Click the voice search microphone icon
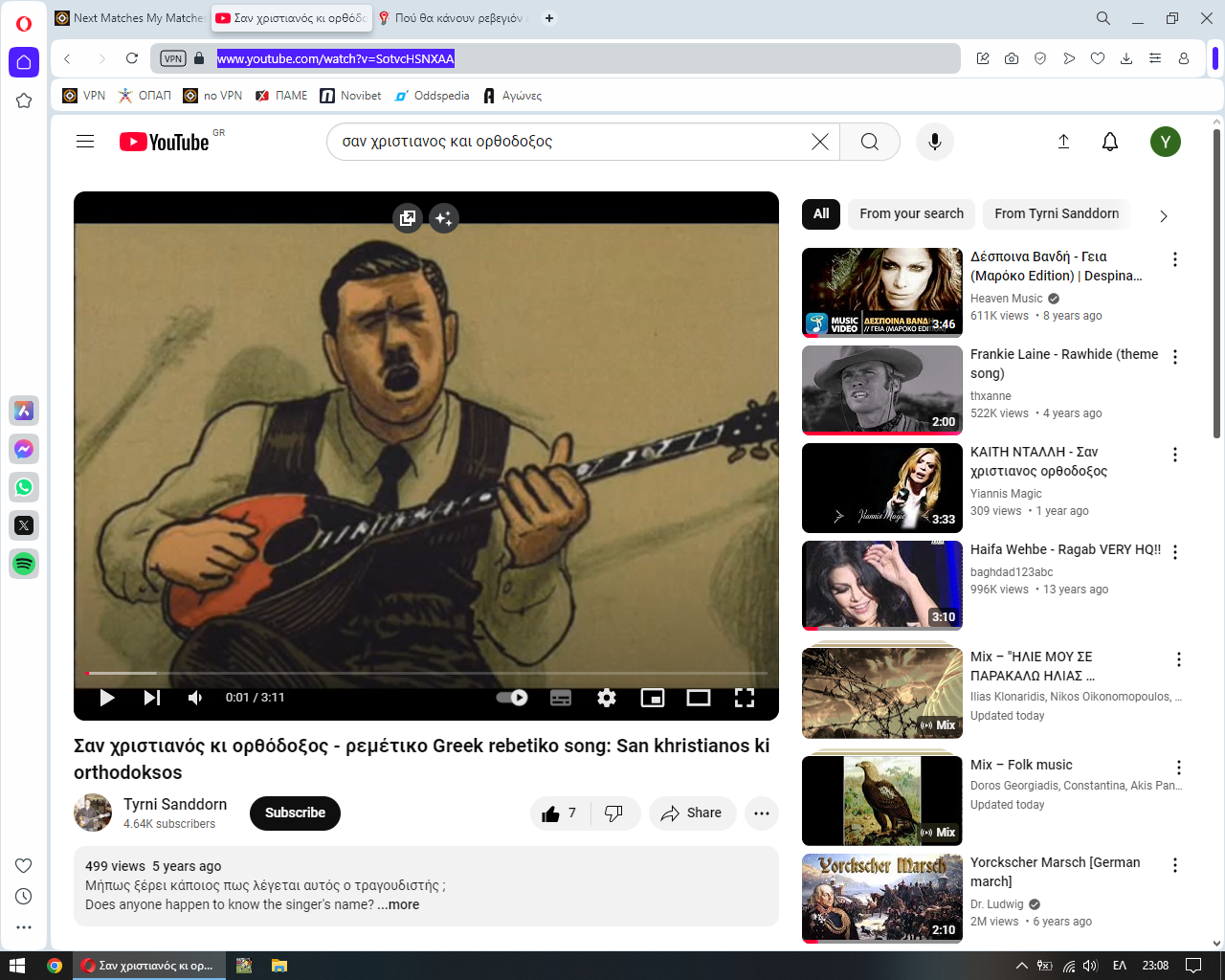 pos(934,142)
